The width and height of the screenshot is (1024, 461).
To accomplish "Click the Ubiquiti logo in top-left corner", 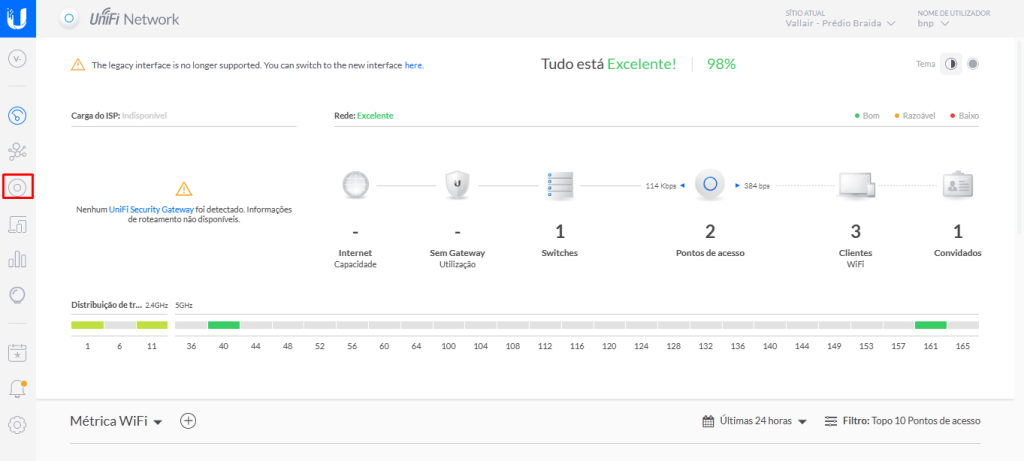I will tap(18, 18).
